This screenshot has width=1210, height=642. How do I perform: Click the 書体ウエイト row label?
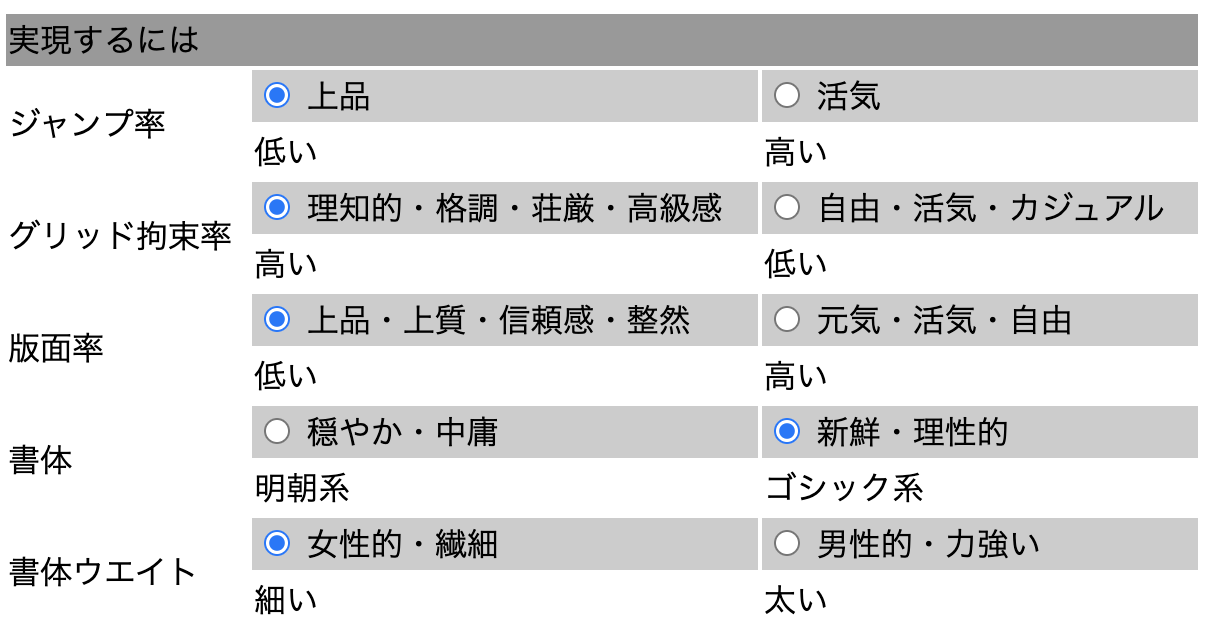103,572
